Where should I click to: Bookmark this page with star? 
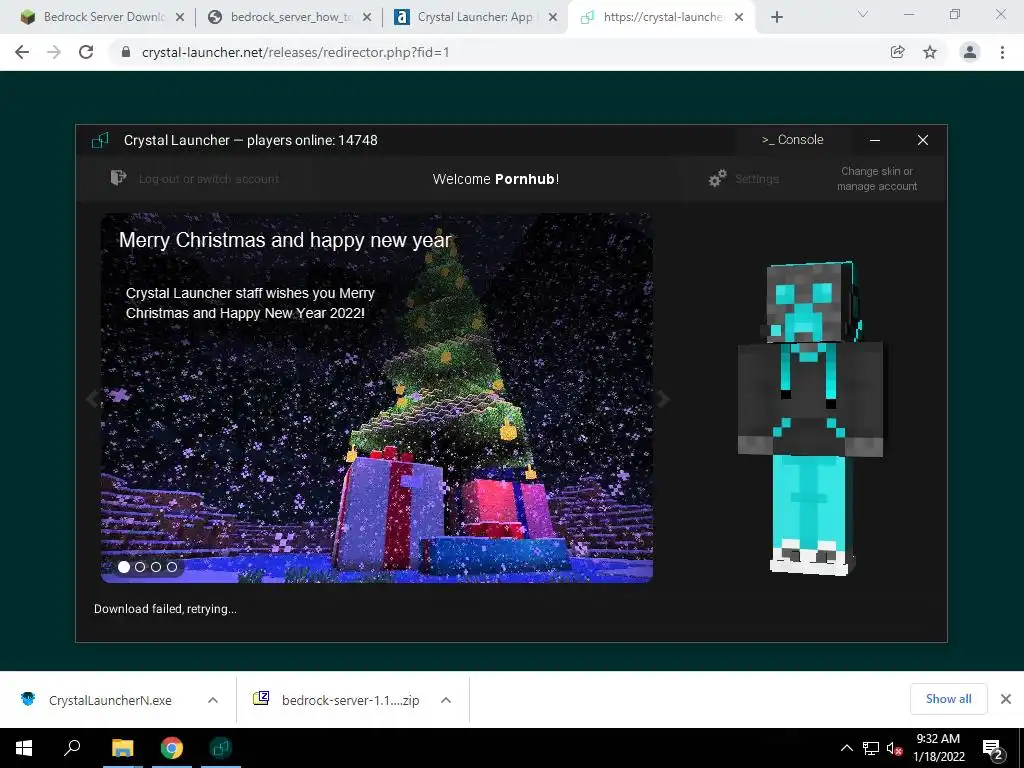930,52
